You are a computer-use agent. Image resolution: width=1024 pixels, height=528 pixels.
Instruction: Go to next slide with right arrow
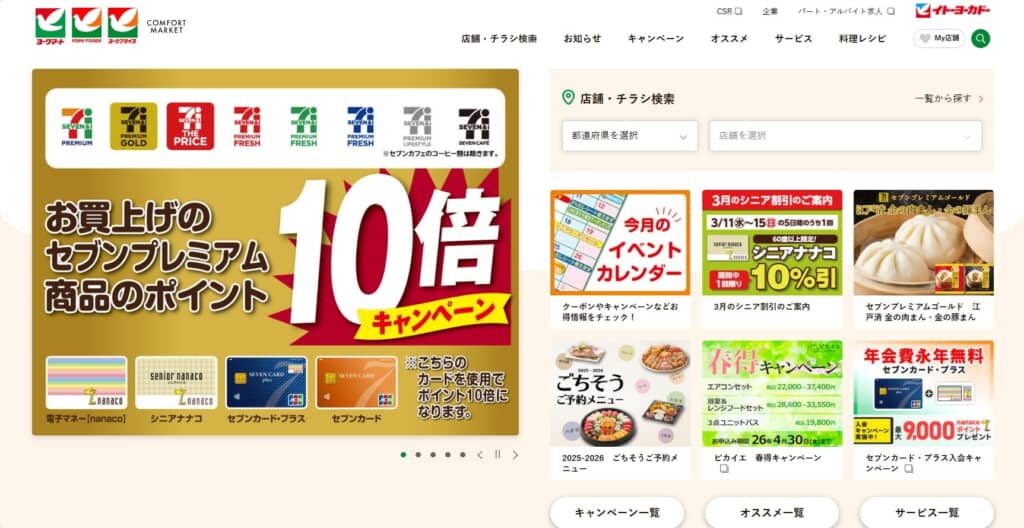pyautogui.click(x=515, y=455)
